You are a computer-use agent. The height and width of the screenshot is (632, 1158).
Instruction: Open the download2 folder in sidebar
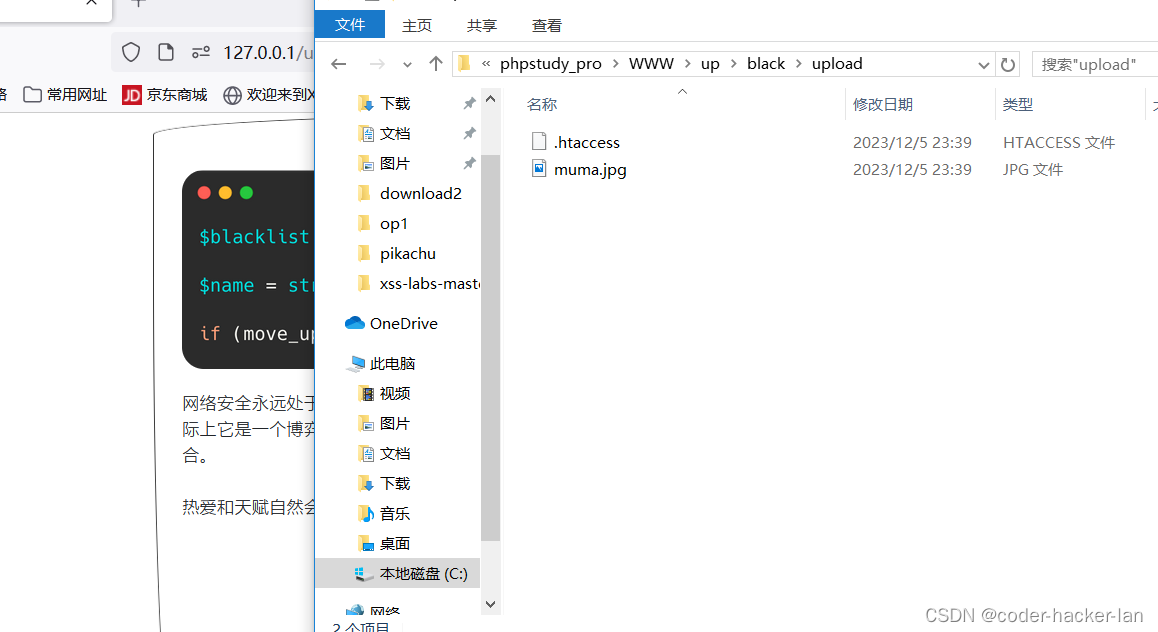click(419, 193)
